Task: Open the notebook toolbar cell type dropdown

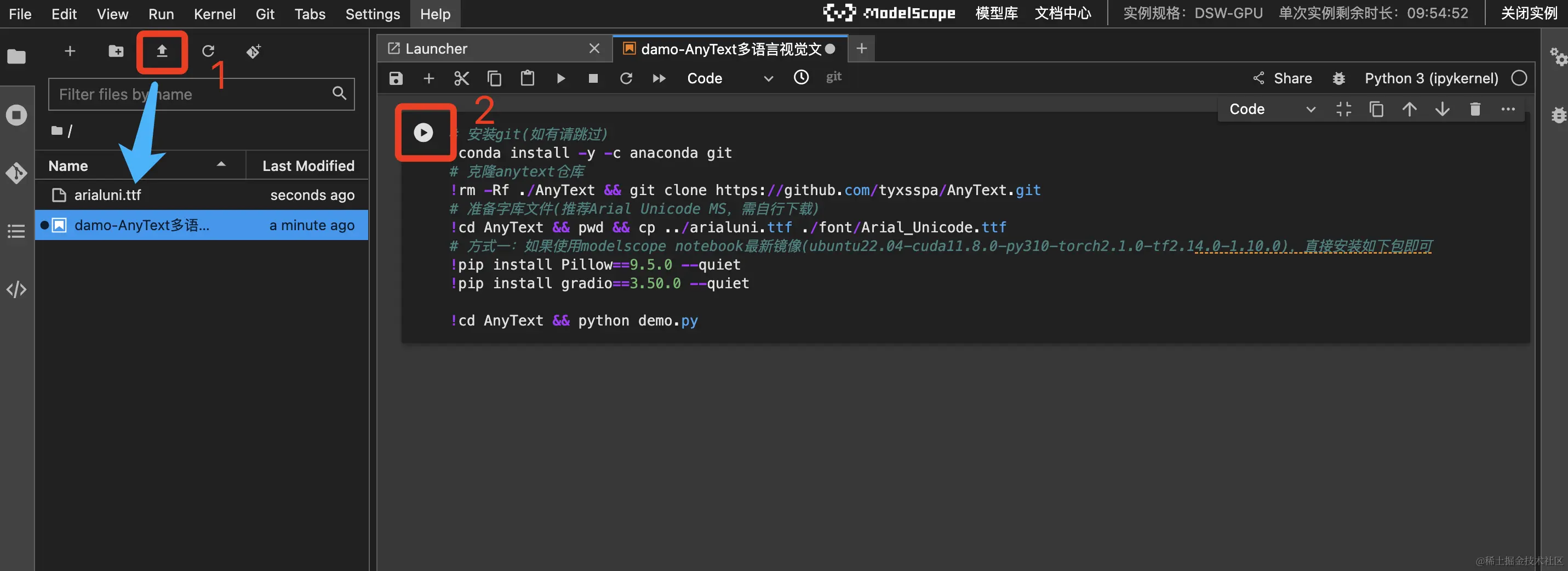Action: (x=729, y=78)
